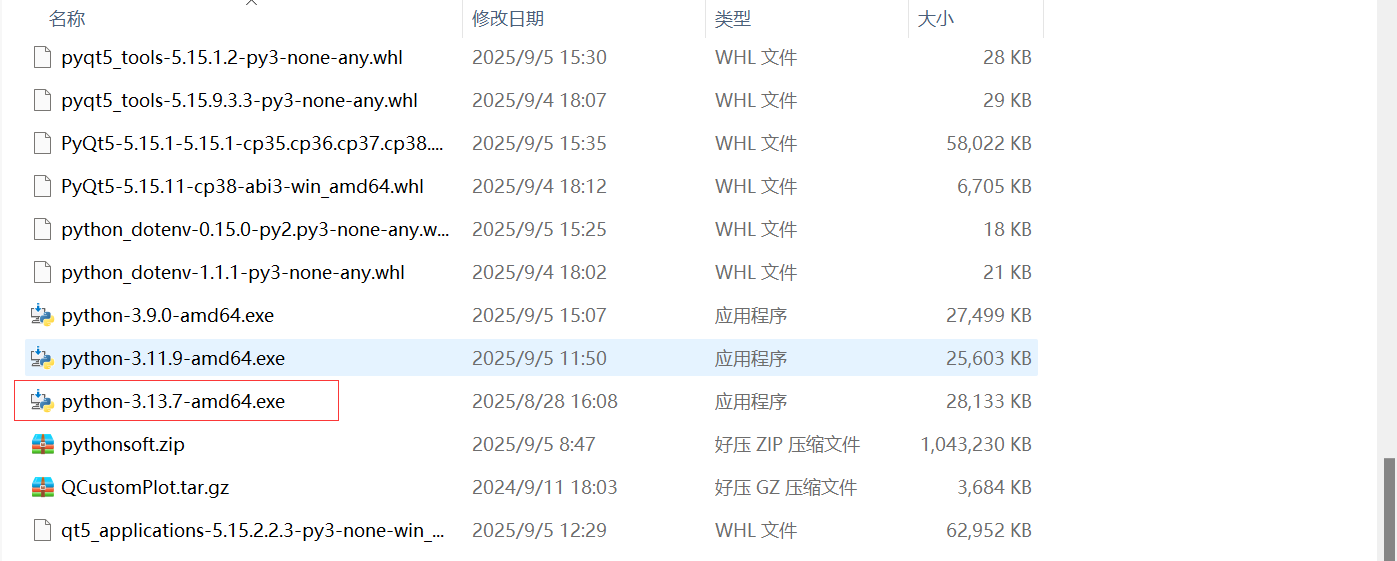Sort files by the 名称 column header
1397x561 pixels.
[67, 19]
